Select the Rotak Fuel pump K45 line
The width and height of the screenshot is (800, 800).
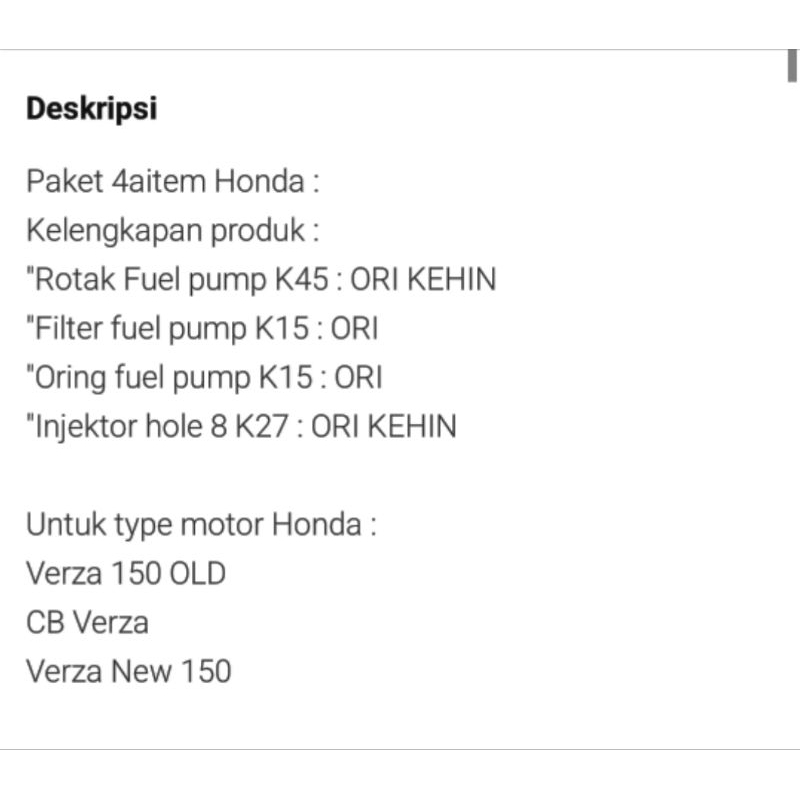click(261, 280)
